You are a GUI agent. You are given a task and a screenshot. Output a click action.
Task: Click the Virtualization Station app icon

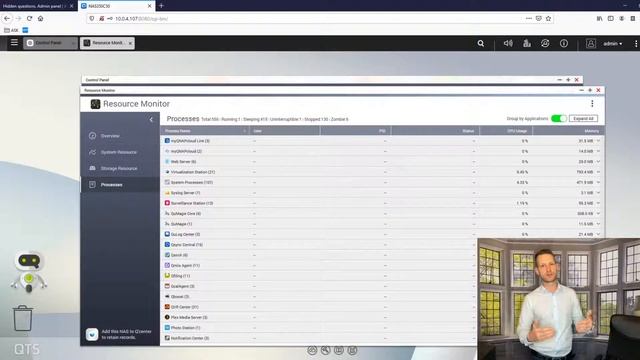tap(167, 172)
